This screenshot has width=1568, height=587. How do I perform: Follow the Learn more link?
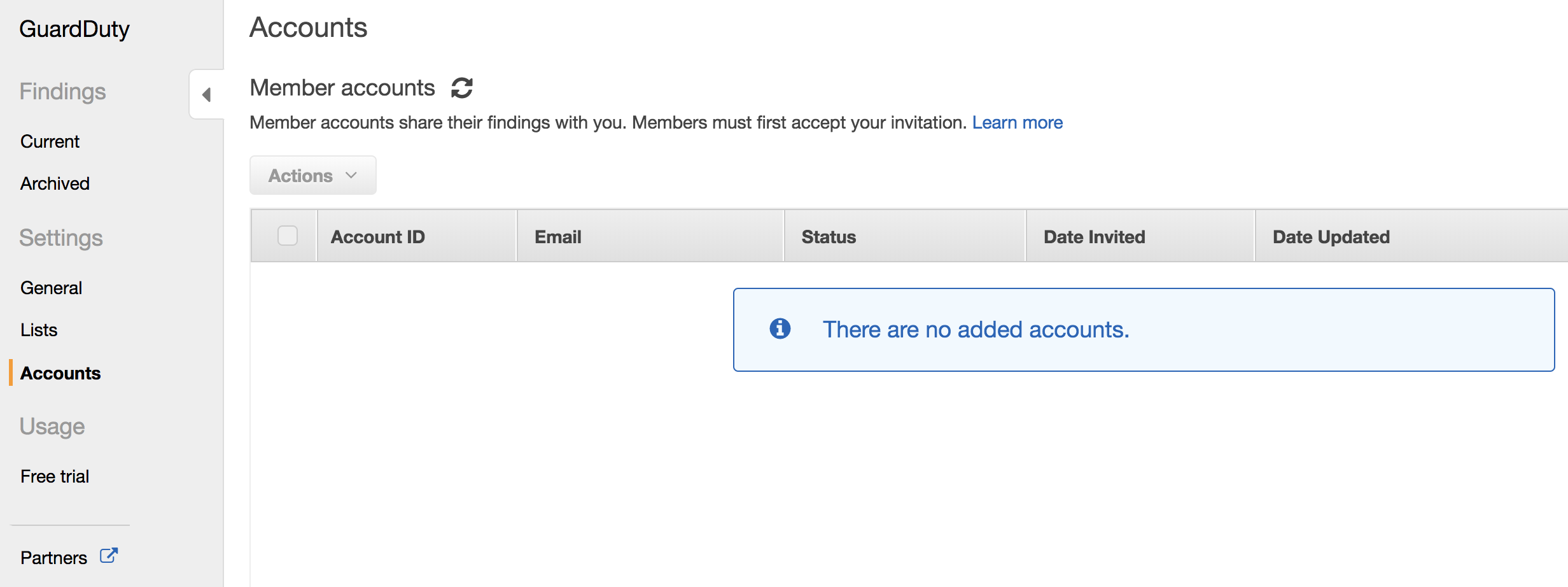pyautogui.click(x=1017, y=122)
